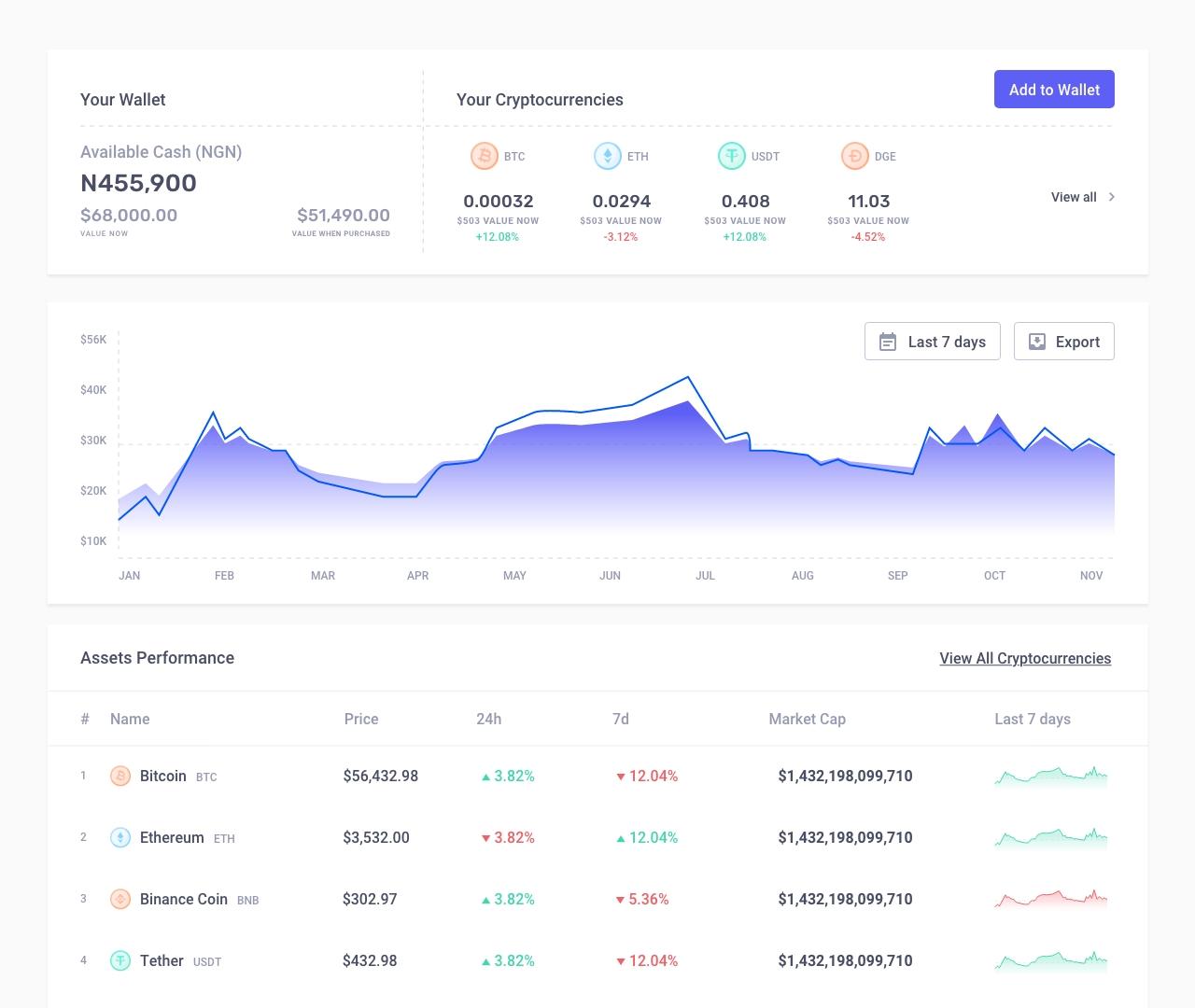Click the red down arrow in Bitcoin 7d
The height and width of the screenshot is (1008, 1195).
pyautogui.click(x=620, y=777)
